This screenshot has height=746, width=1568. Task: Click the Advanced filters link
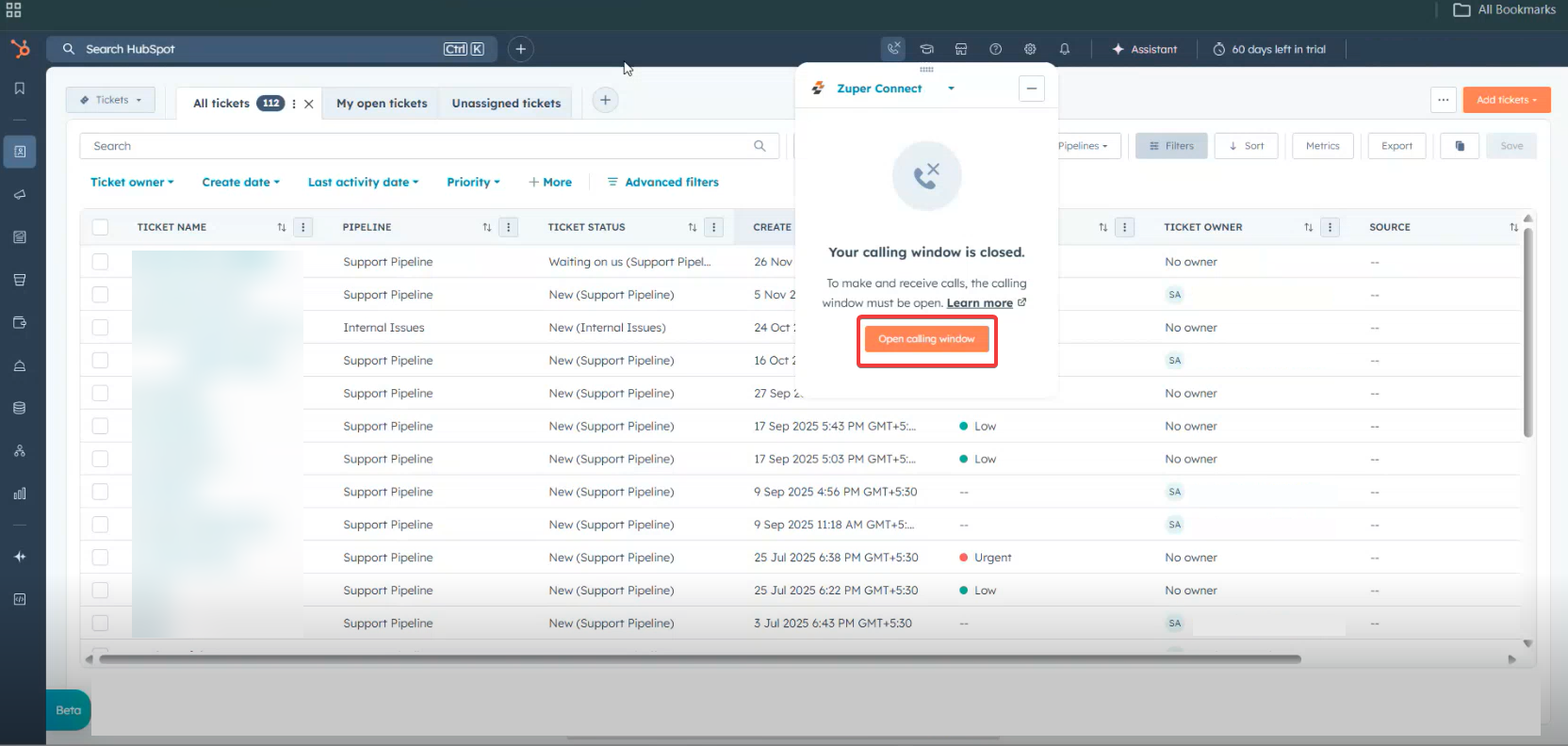662,182
